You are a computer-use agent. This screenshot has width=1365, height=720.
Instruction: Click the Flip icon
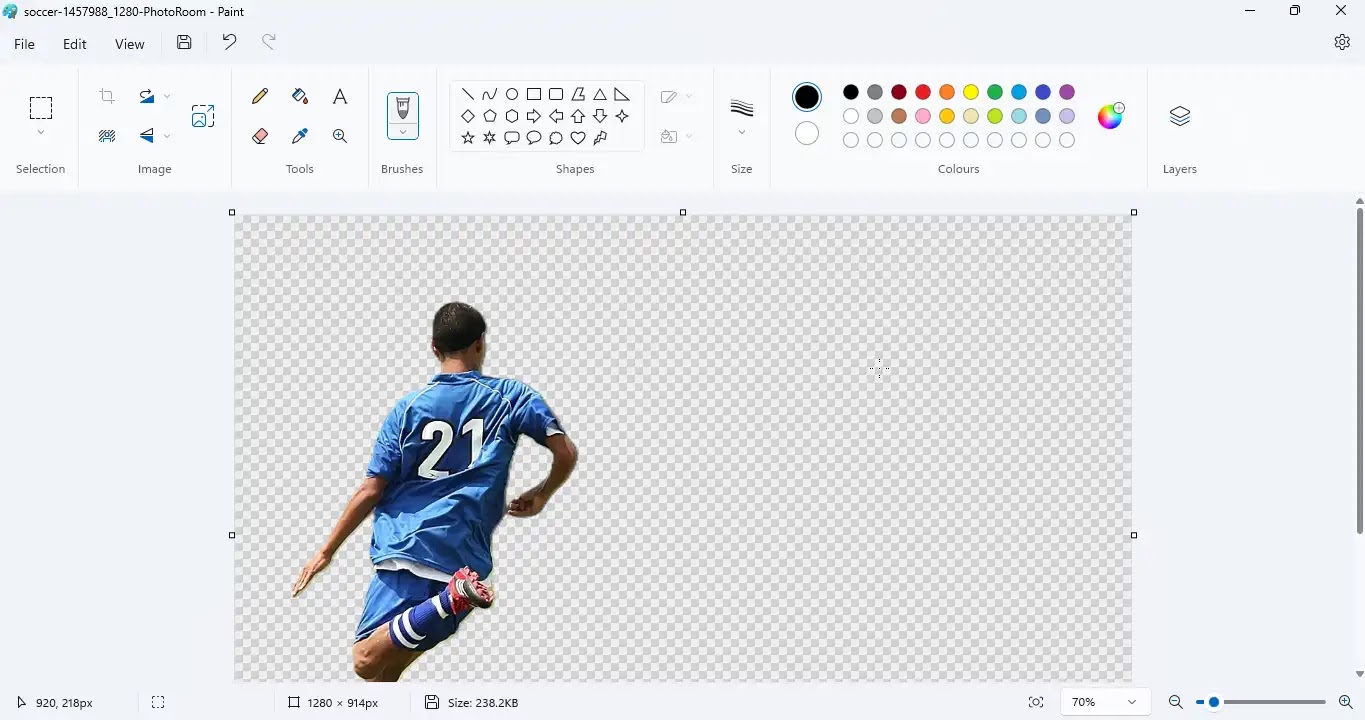coord(147,136)
